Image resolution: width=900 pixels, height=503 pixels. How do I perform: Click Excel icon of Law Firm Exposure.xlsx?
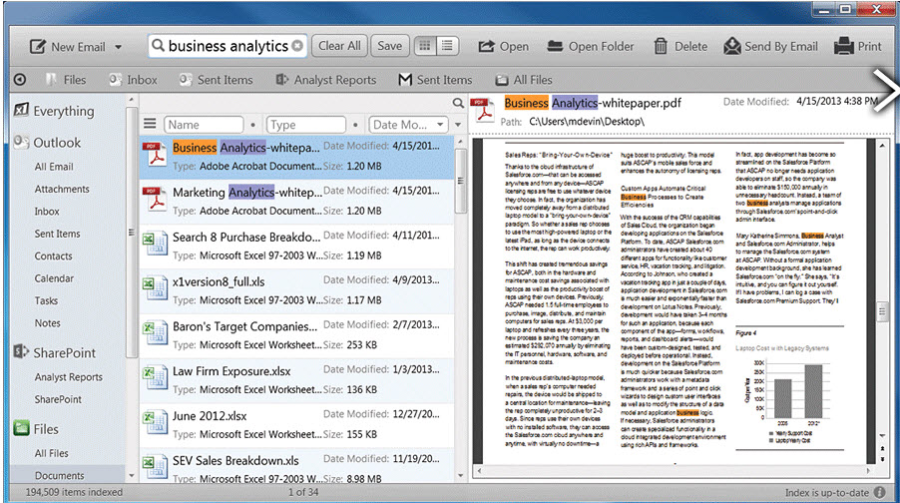tap(156, 377)
